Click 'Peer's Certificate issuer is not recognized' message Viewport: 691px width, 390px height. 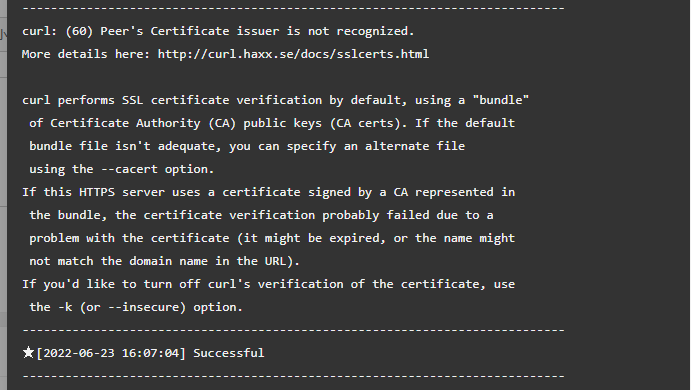[x=257, y=31]
